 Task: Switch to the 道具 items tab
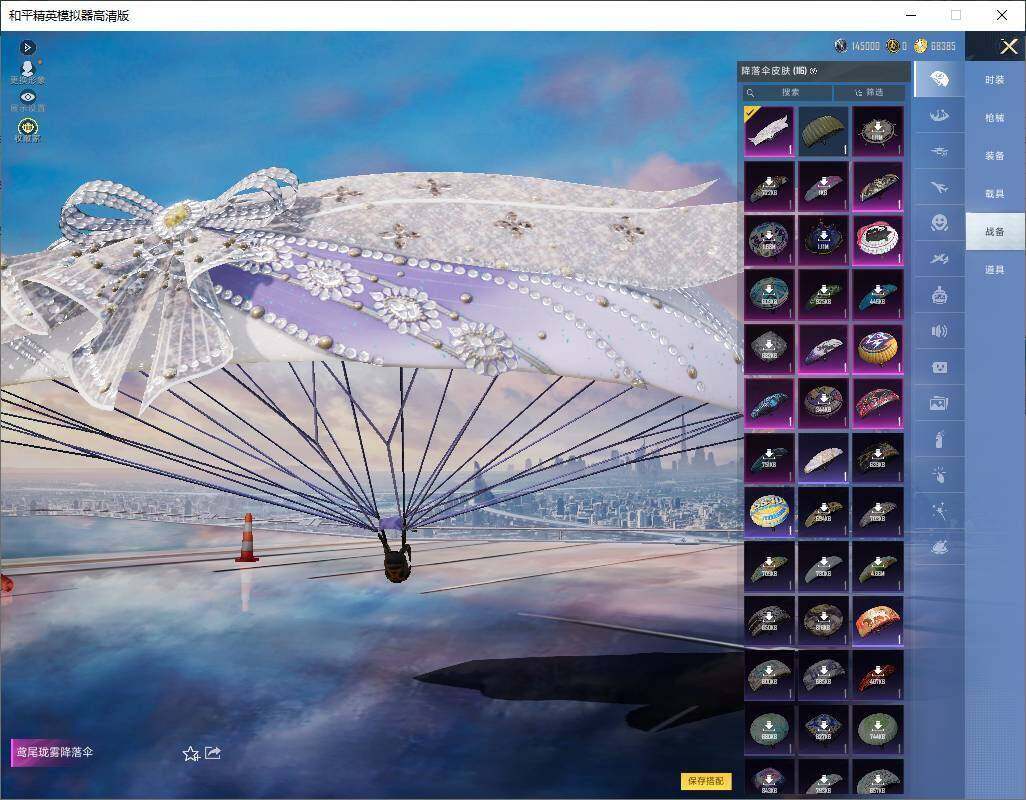[x=995, y=270]
